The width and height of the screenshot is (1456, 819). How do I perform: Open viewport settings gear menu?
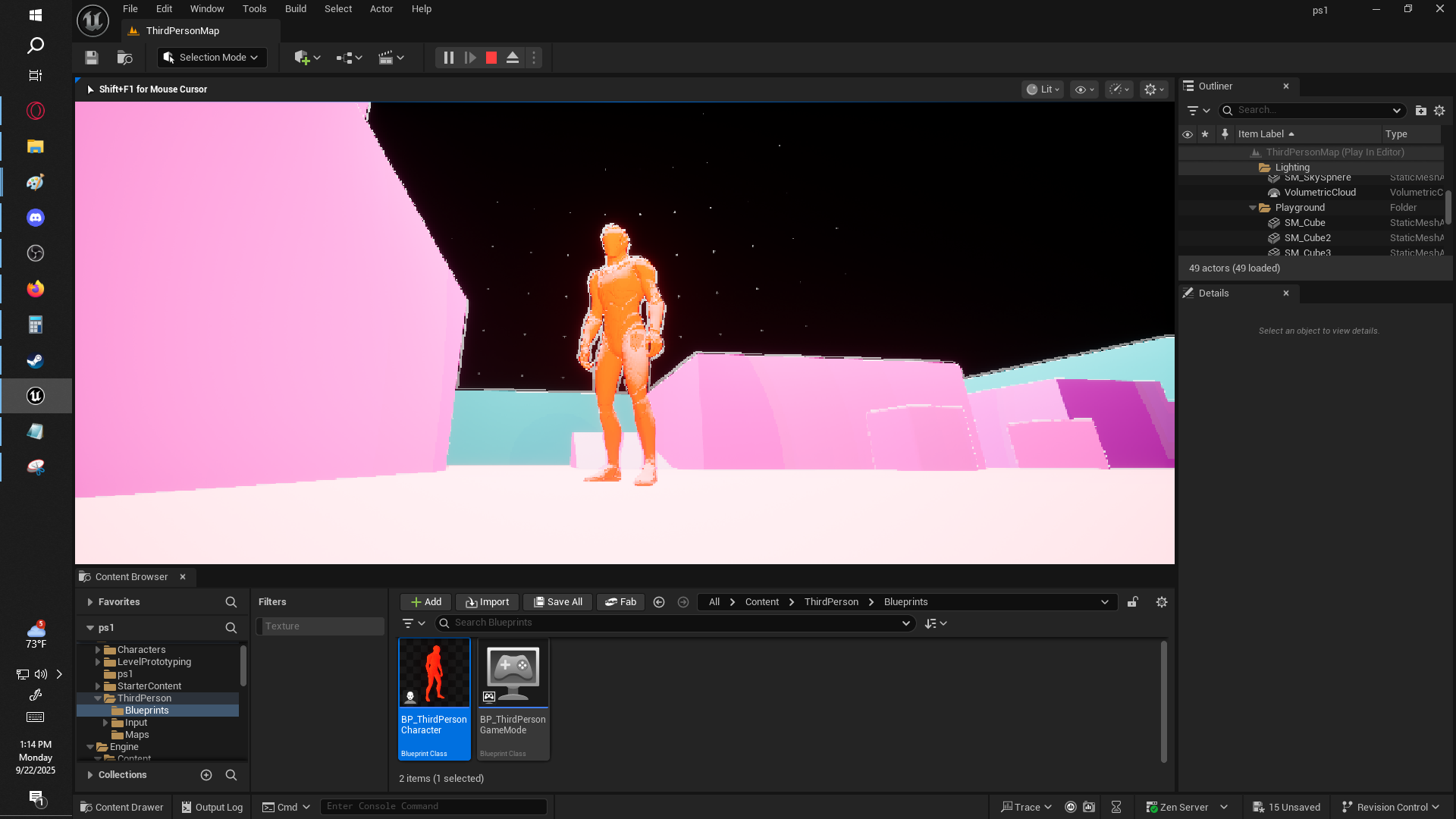click(x=1153, y=89)
